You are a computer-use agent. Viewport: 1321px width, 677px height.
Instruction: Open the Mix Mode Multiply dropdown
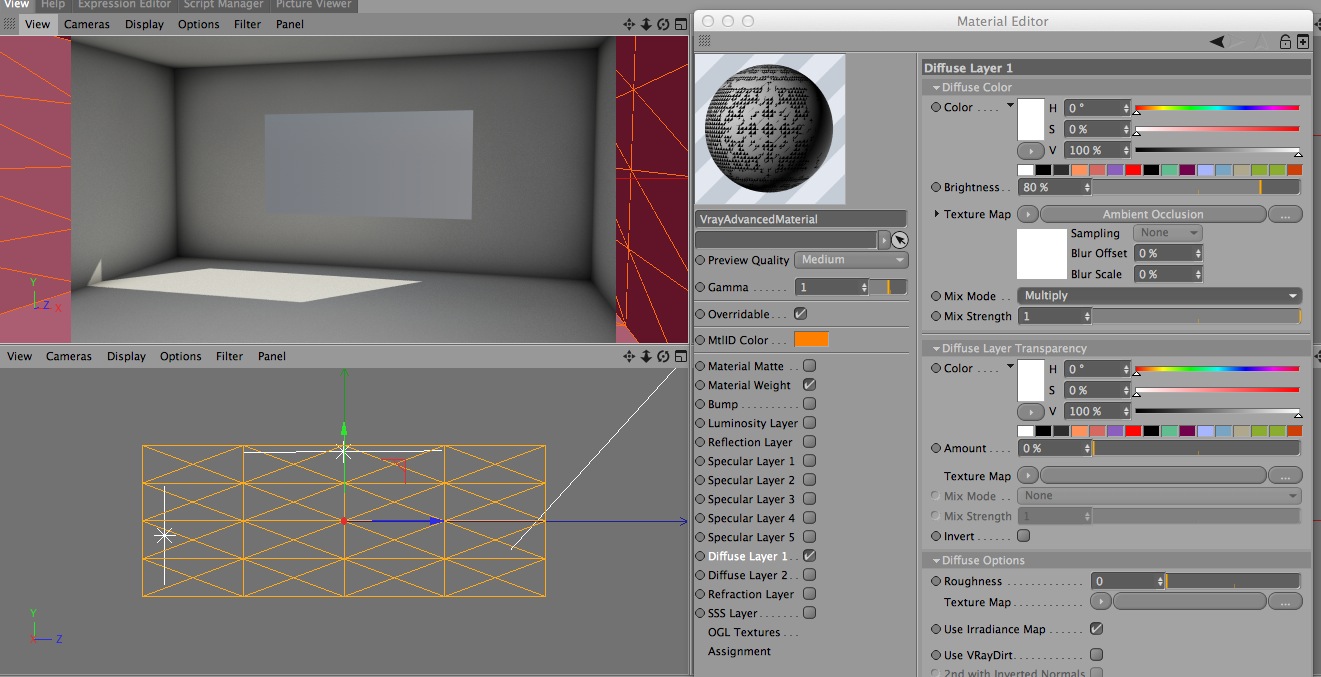point(1159,296)
